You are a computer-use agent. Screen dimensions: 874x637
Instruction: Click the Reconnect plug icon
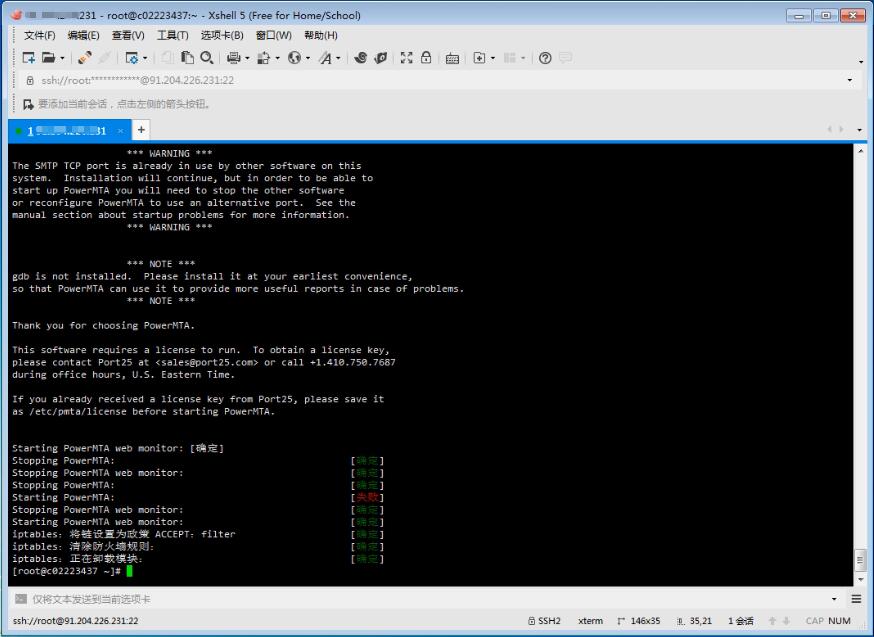pyautogui.click(x=85, y=57)
